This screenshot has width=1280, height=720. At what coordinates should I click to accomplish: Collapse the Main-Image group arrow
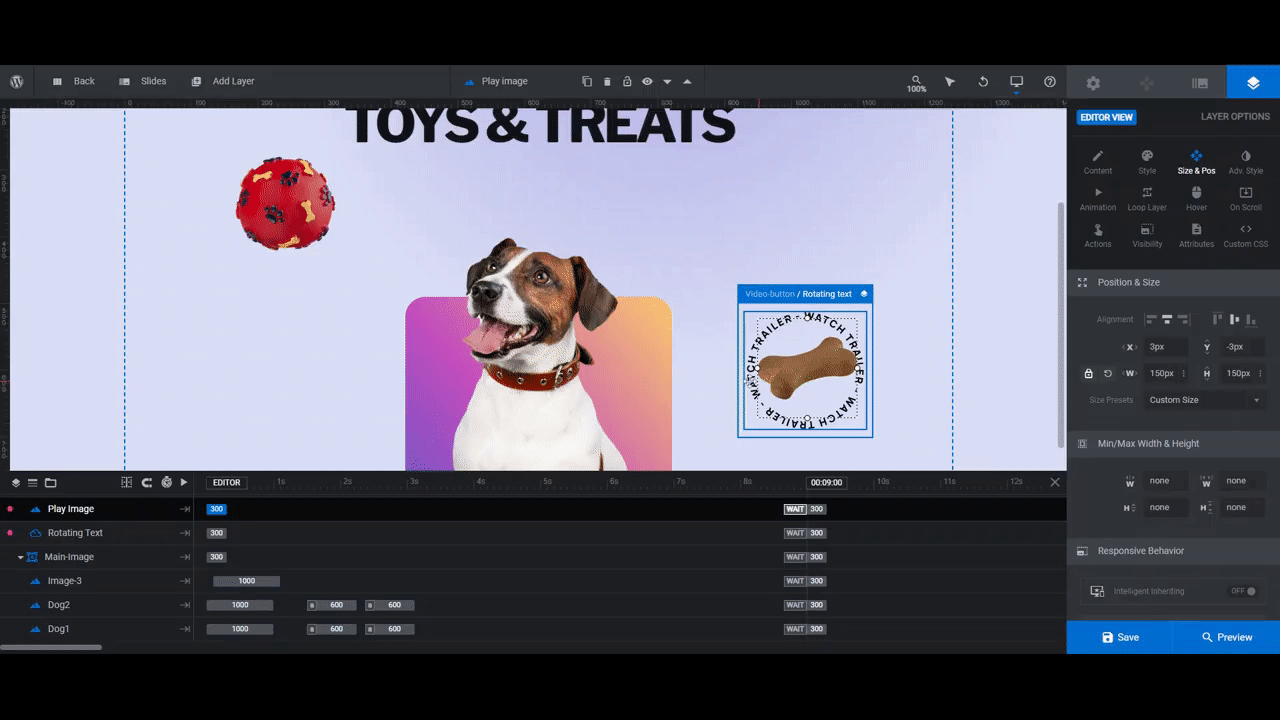coord(20,557)
